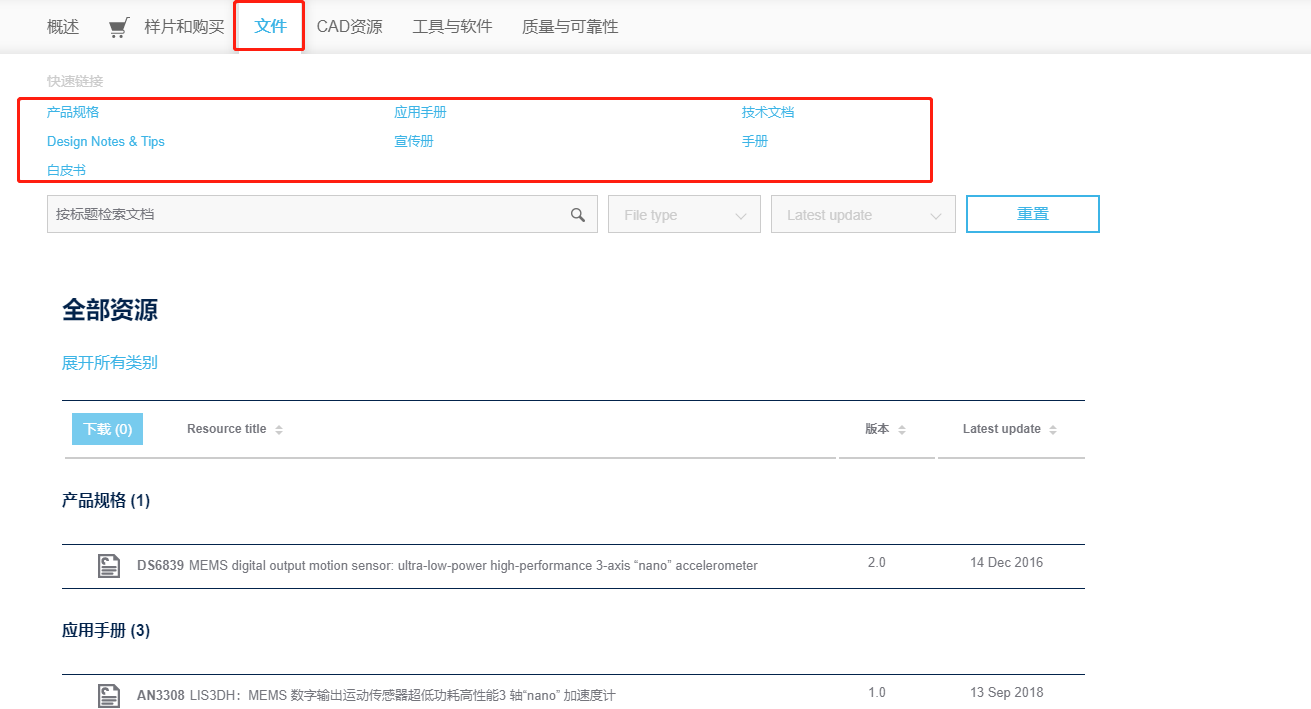Go to the CAD资源 tab
1311x709 pixels.
349,27
